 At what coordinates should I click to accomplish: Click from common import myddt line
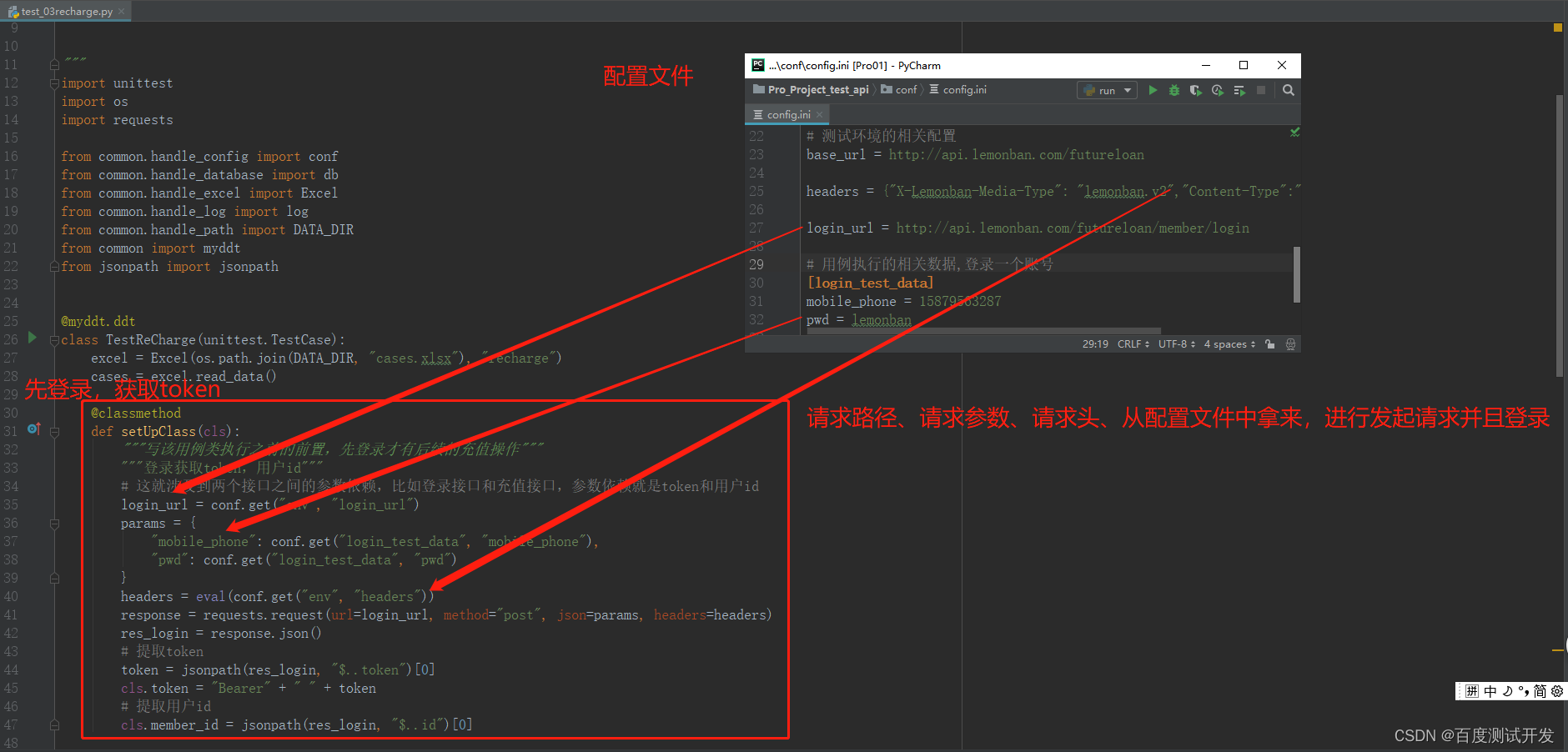150,248
